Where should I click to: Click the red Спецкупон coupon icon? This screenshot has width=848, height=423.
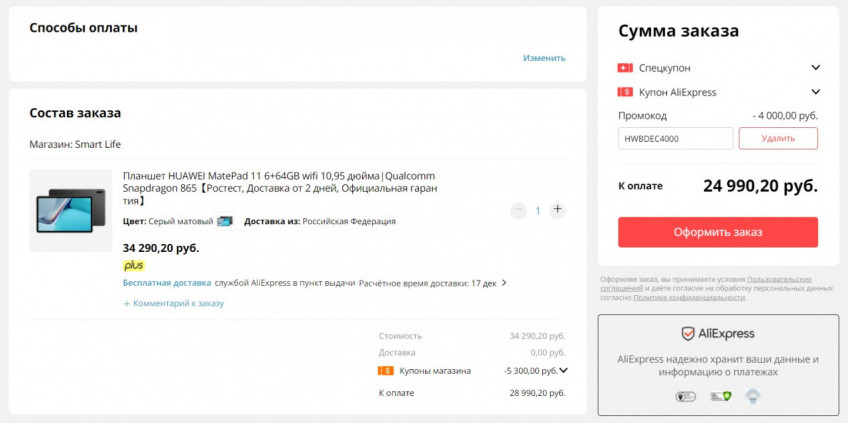(625, 68)
